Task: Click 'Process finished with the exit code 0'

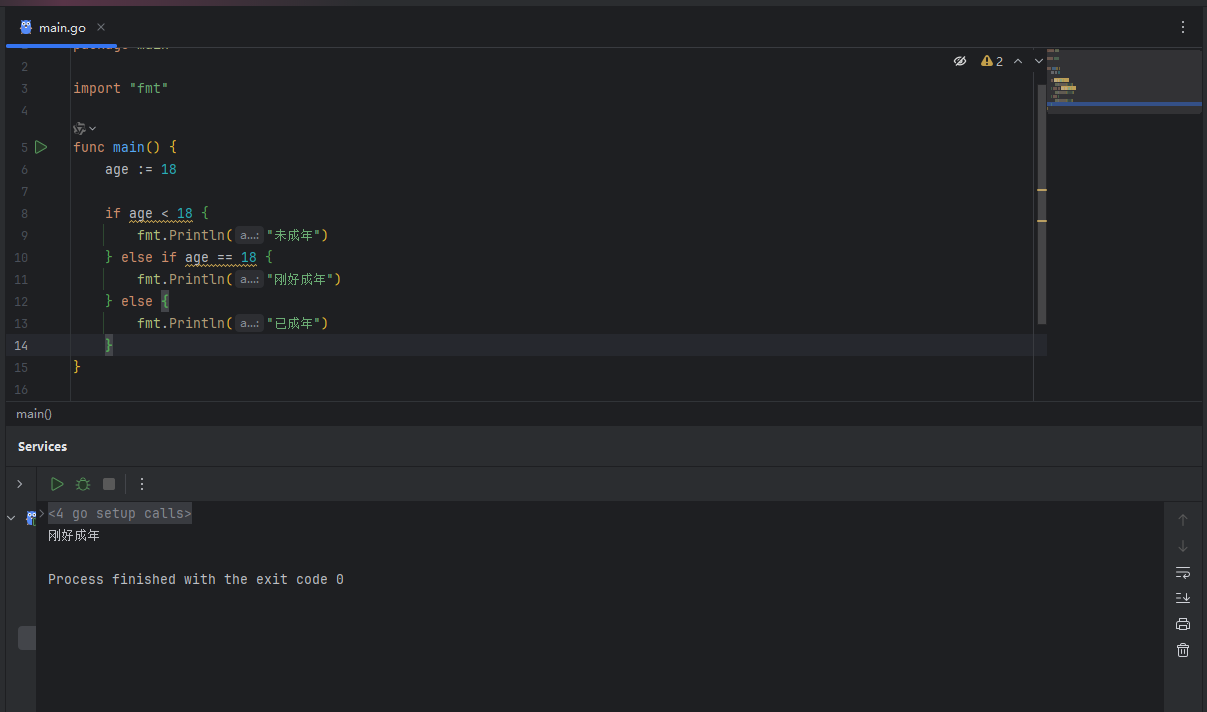Action: tap(196, 580)
